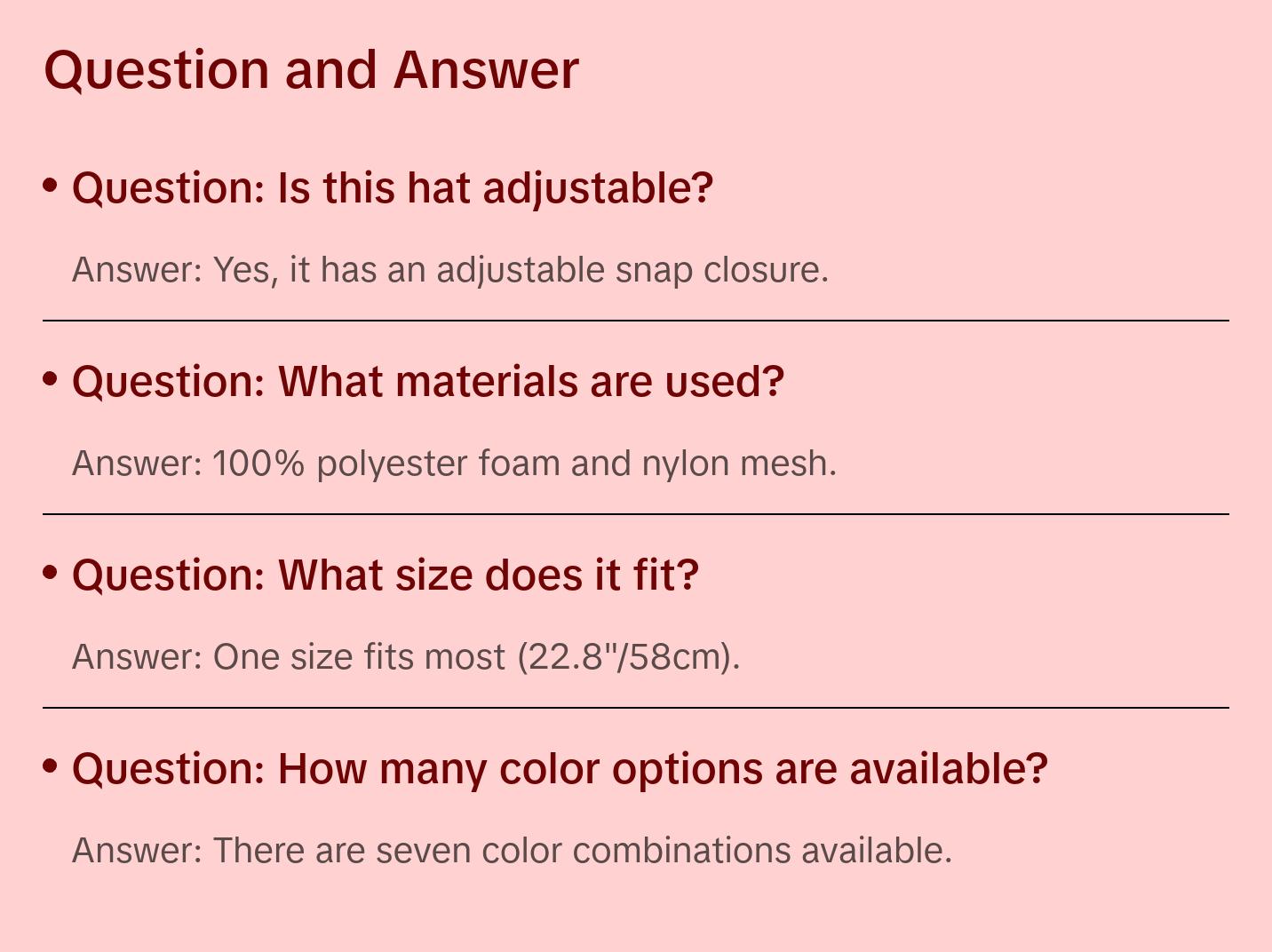Click the seven color combinations answer

(512, 851)
